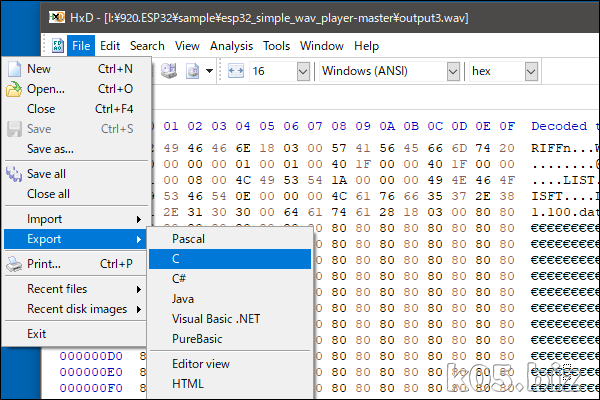The height and width of the screenshot is (400, 600).
Task: Click the disk image toolbar icon
Action: pos(192,71)
